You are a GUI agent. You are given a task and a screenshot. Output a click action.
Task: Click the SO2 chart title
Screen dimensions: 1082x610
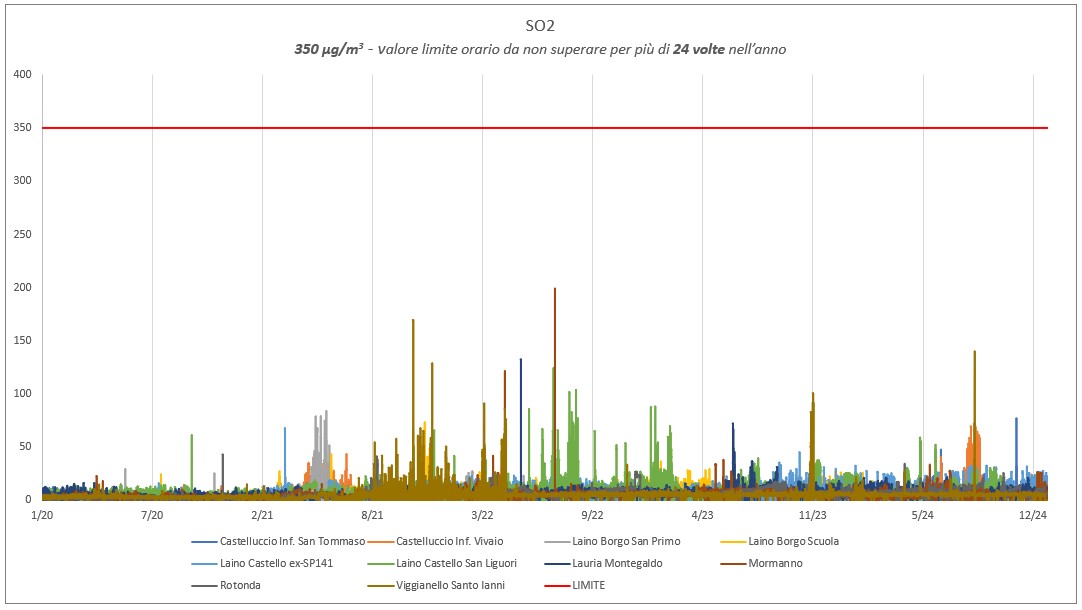pyautogui.click(x=540, y=25)
